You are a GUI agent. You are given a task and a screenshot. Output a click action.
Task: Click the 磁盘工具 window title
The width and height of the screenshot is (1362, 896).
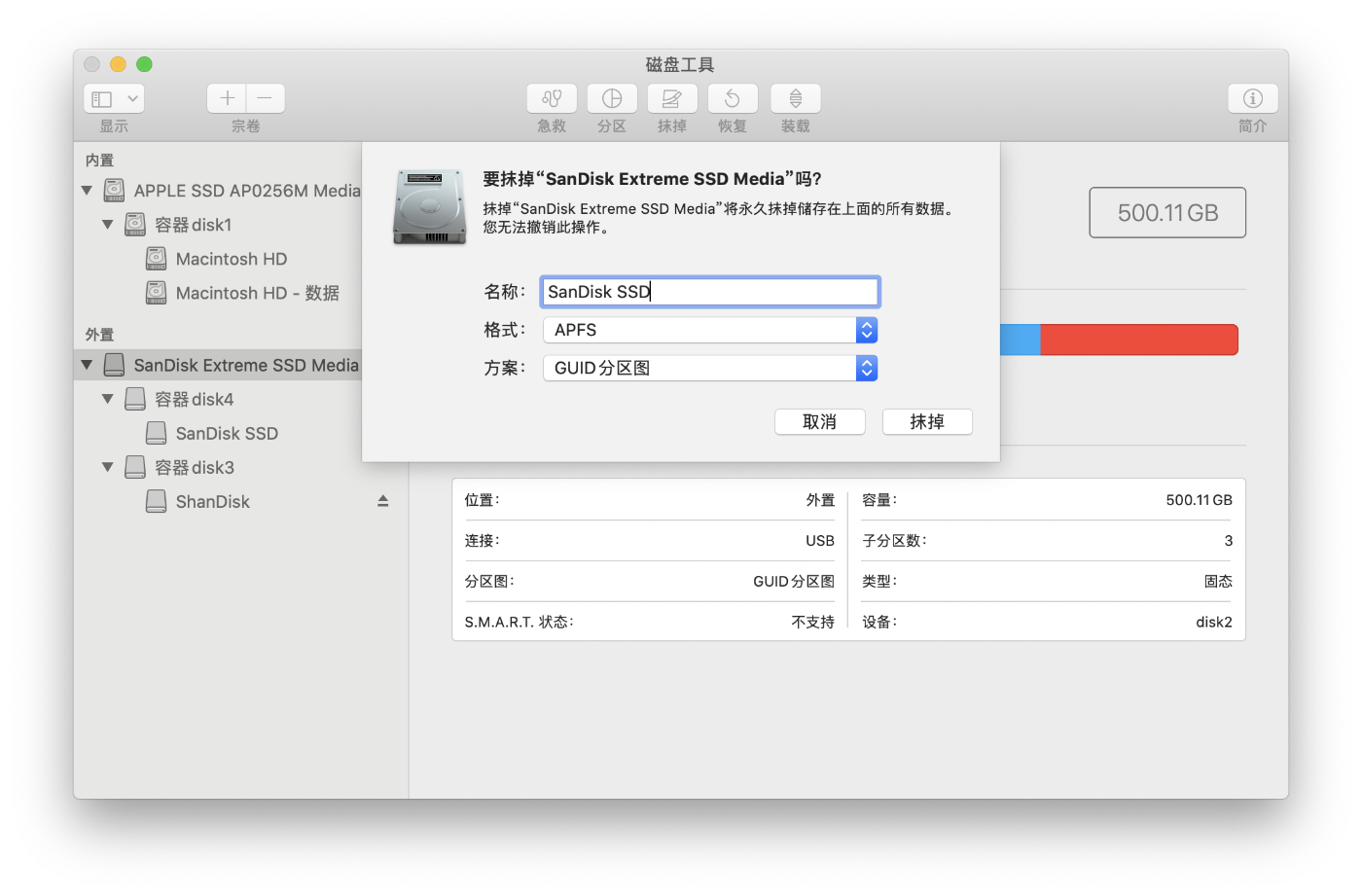pyautogui.click(x=680, y=64)
